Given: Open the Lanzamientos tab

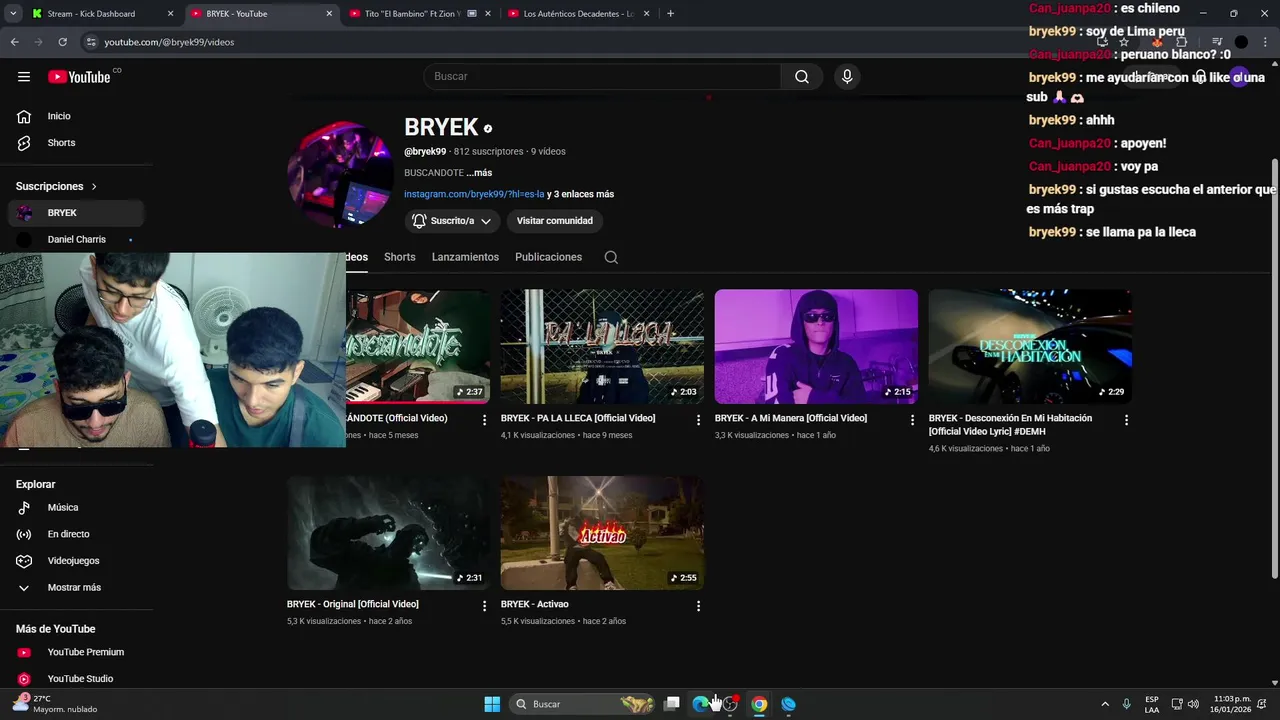Looking at the screenshot, I should (x=465, y=257).
